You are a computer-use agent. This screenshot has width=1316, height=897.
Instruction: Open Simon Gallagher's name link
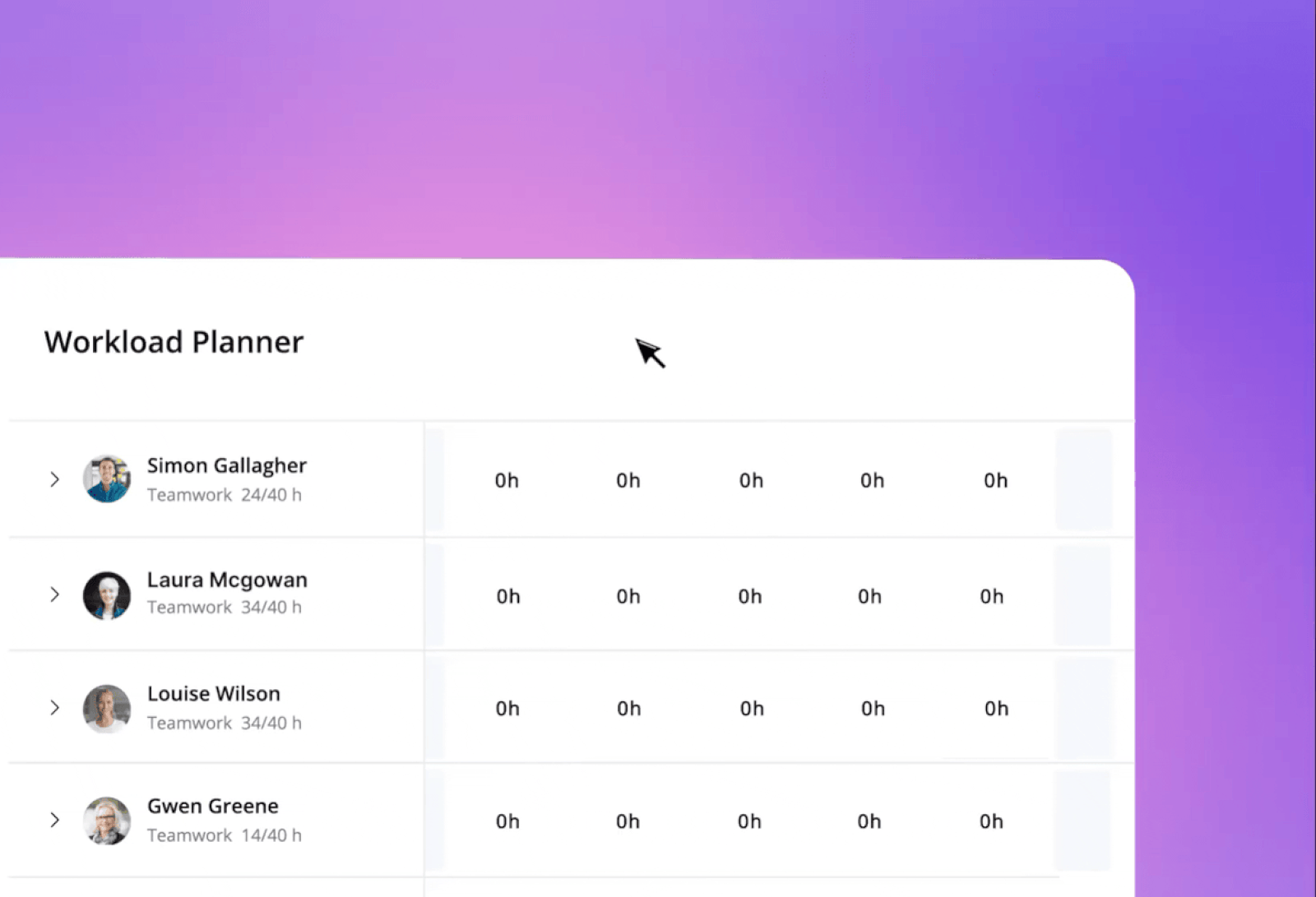point(226,465)
